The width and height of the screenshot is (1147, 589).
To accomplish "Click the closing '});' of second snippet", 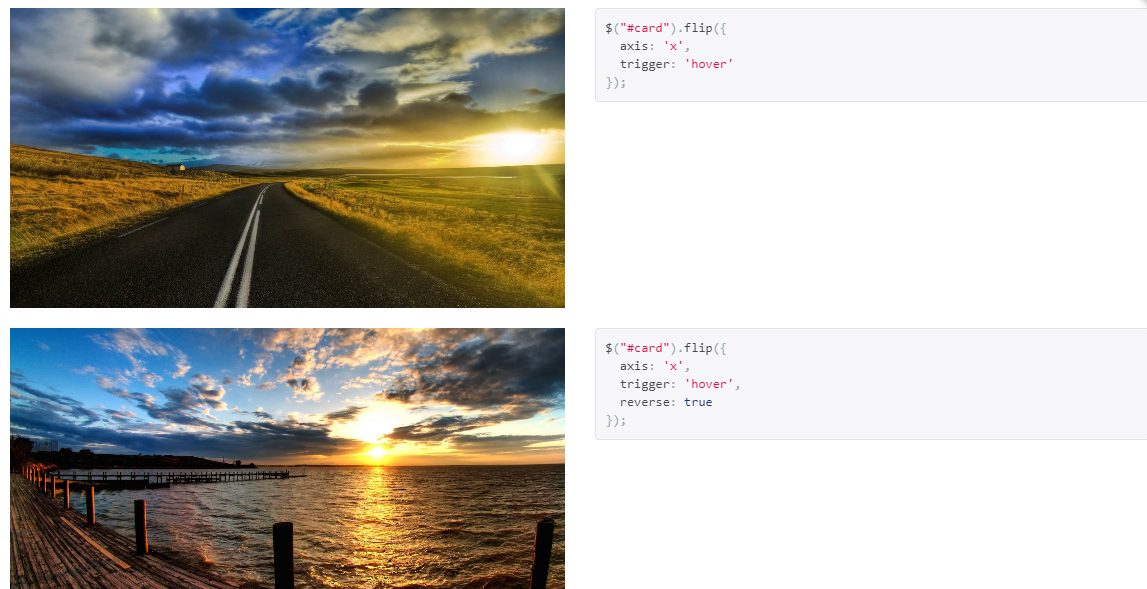I will pos(616,420).
